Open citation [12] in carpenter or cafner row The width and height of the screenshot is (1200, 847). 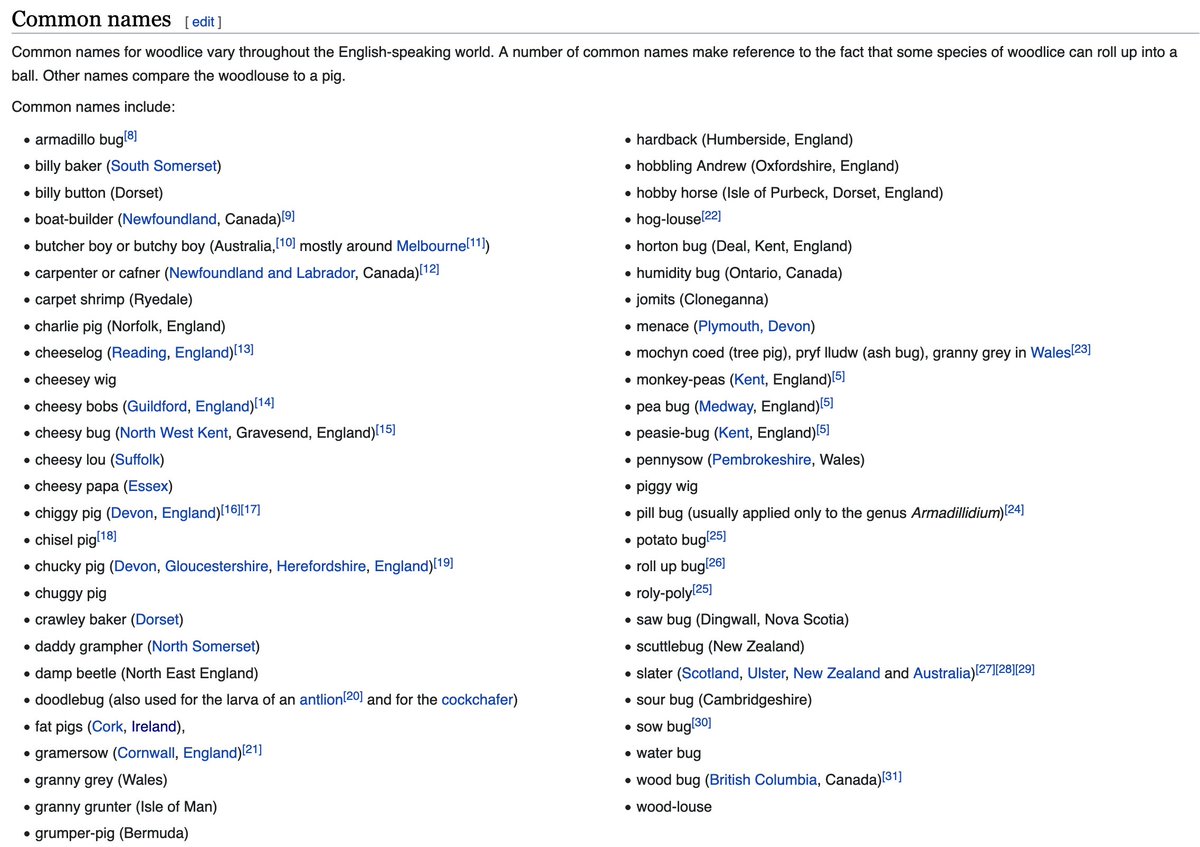(429, 269)
